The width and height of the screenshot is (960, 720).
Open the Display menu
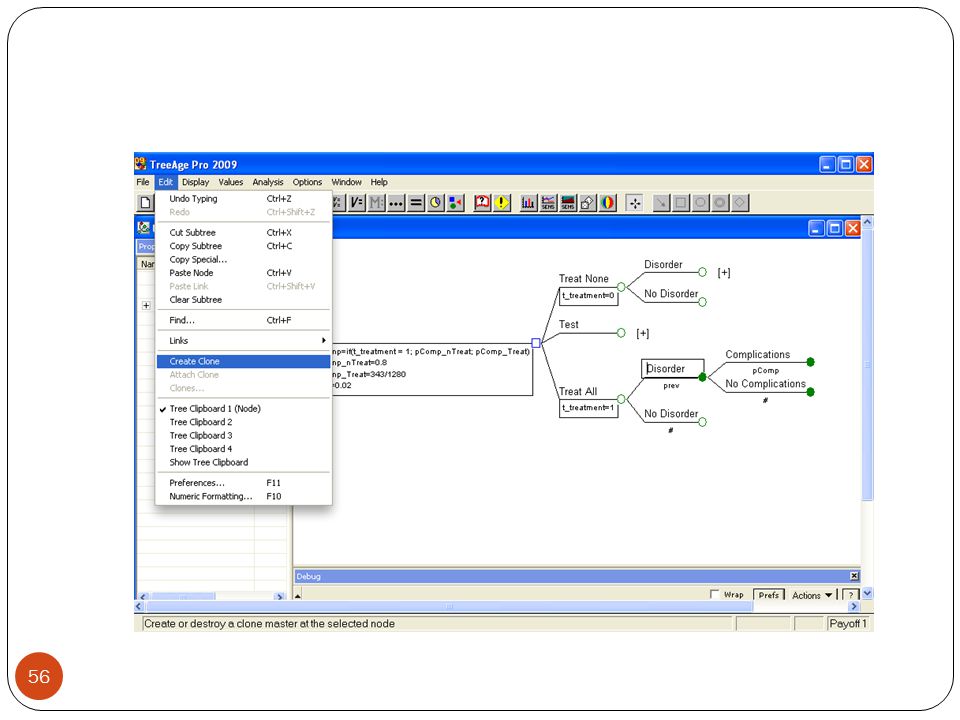coord(195,182)
